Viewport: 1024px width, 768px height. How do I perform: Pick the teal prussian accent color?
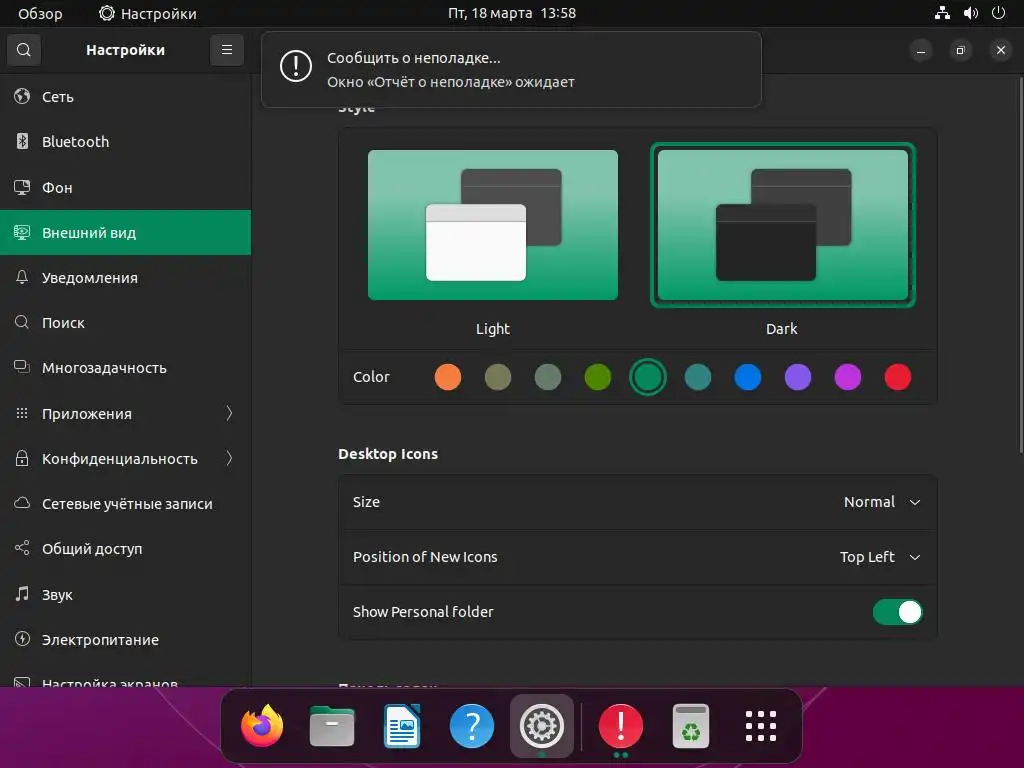[x=697, y=377]
